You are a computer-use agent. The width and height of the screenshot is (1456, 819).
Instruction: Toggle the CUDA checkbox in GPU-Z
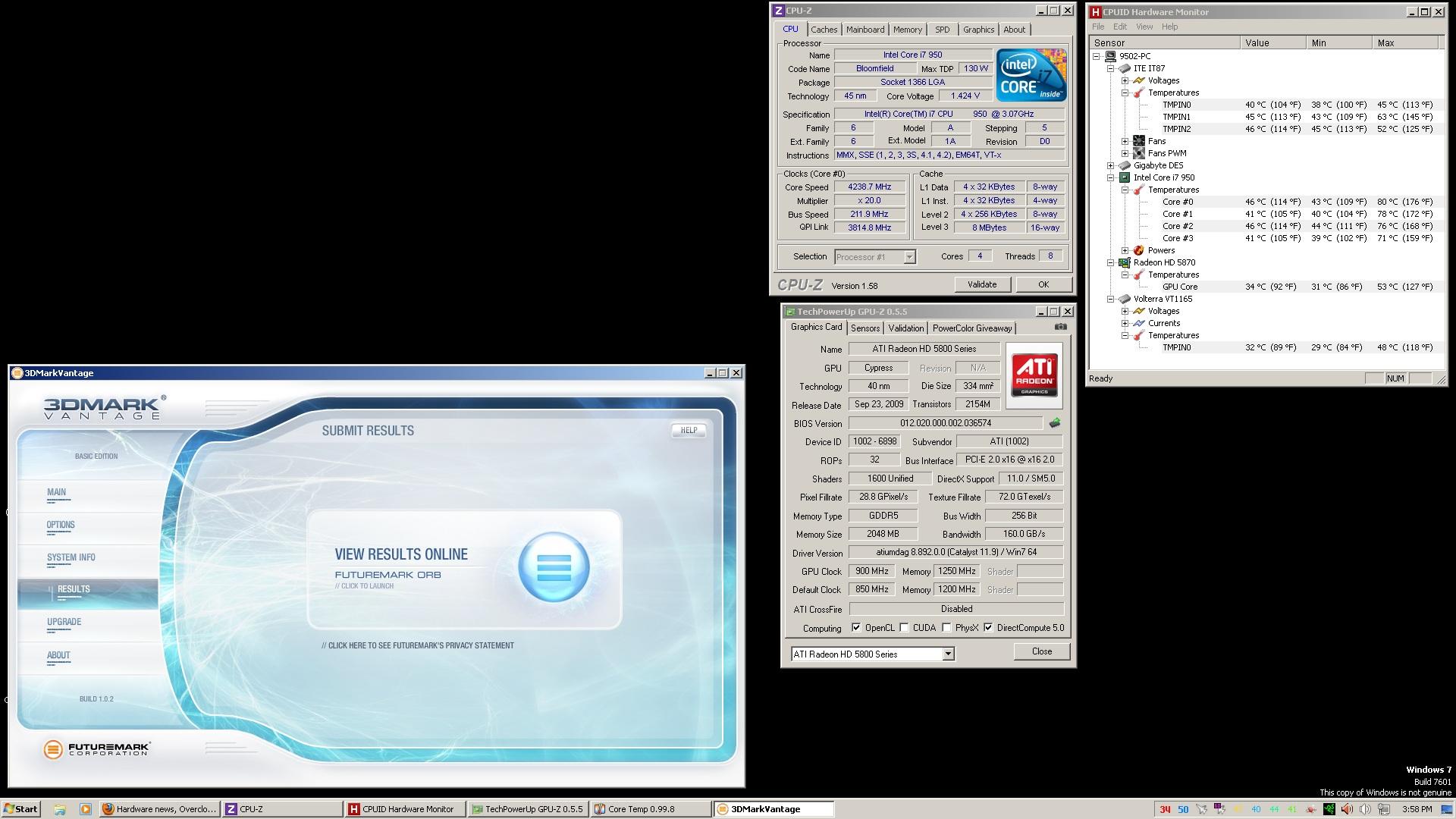click(x=904, y=628)
